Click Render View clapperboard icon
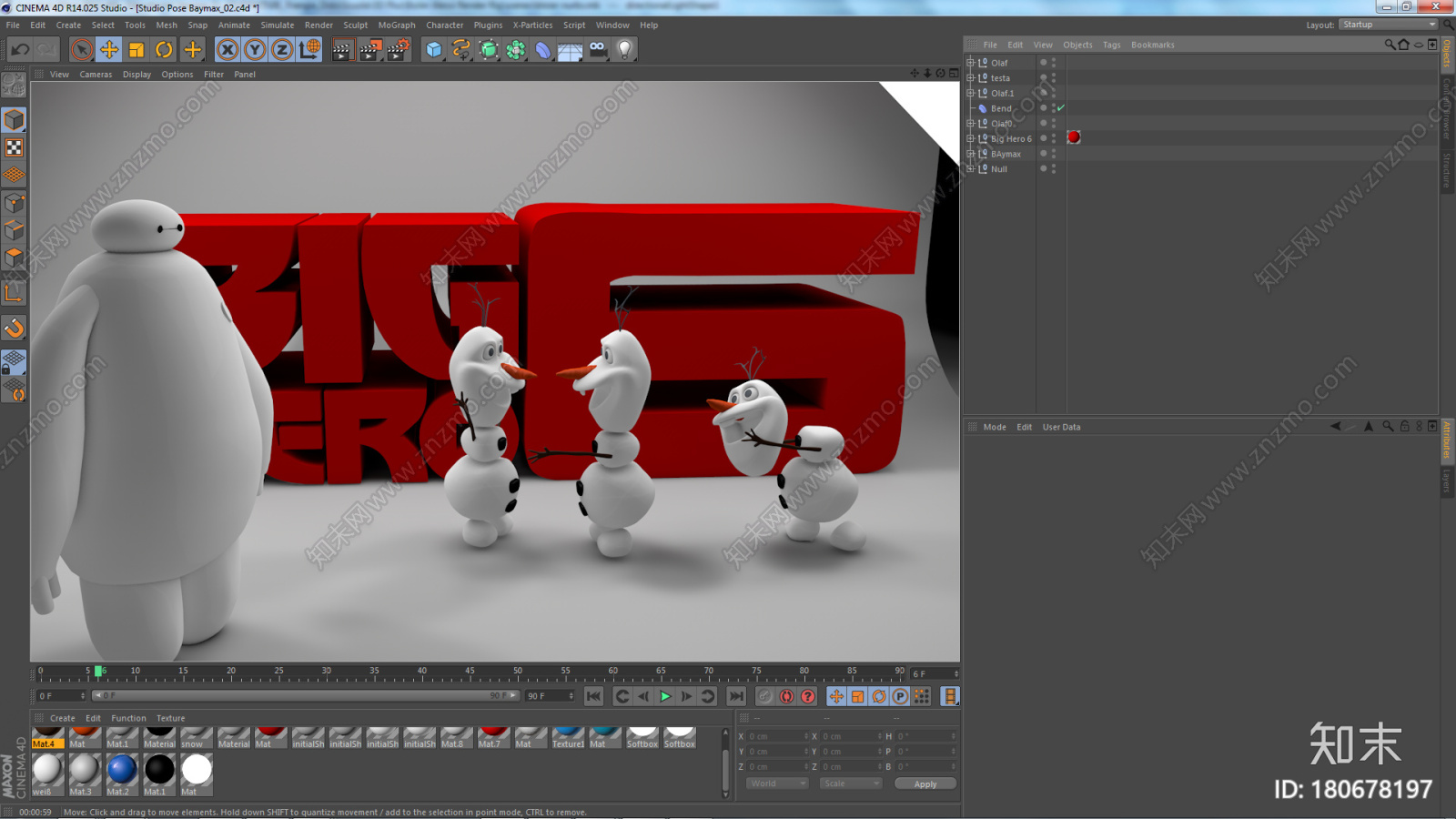 (x=342, y=49)
